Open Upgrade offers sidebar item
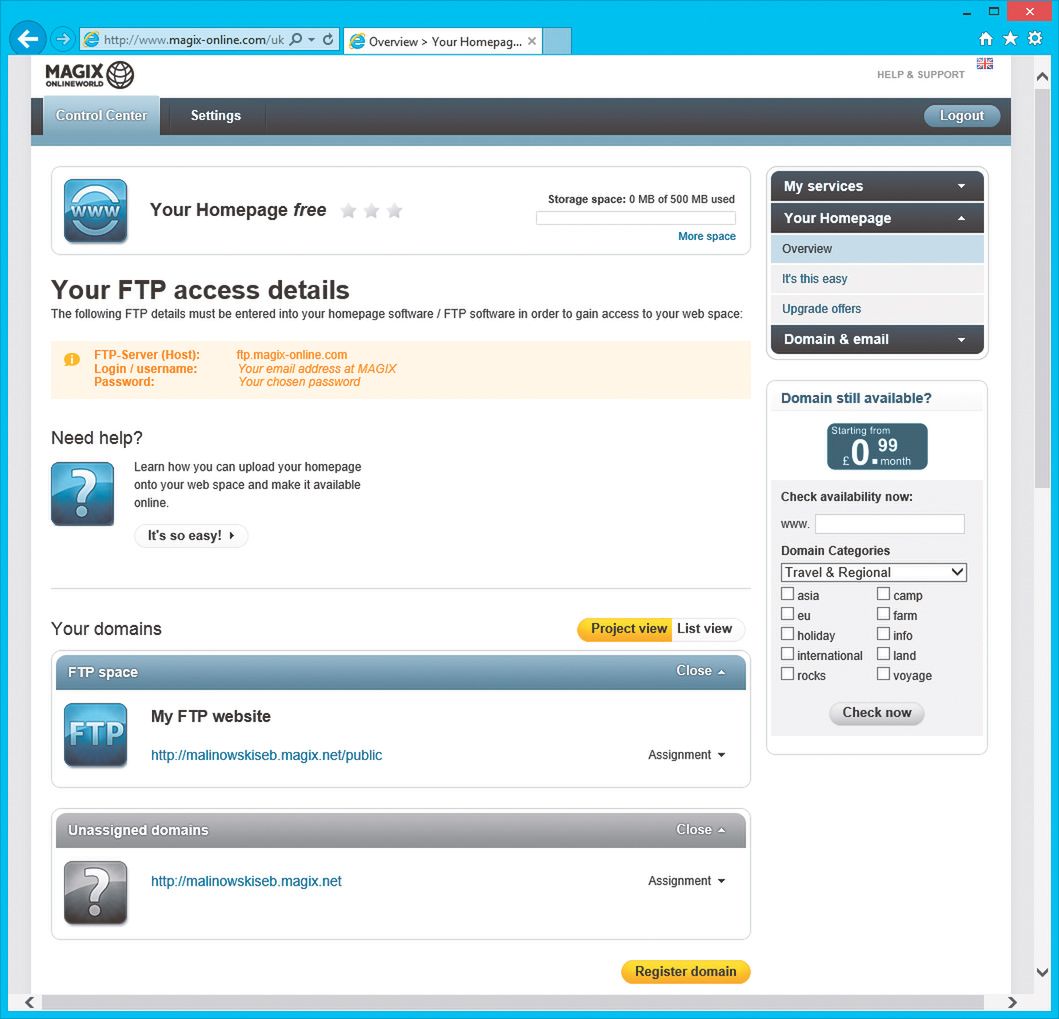The image size is (1059, 1019). tap(877, 309)
